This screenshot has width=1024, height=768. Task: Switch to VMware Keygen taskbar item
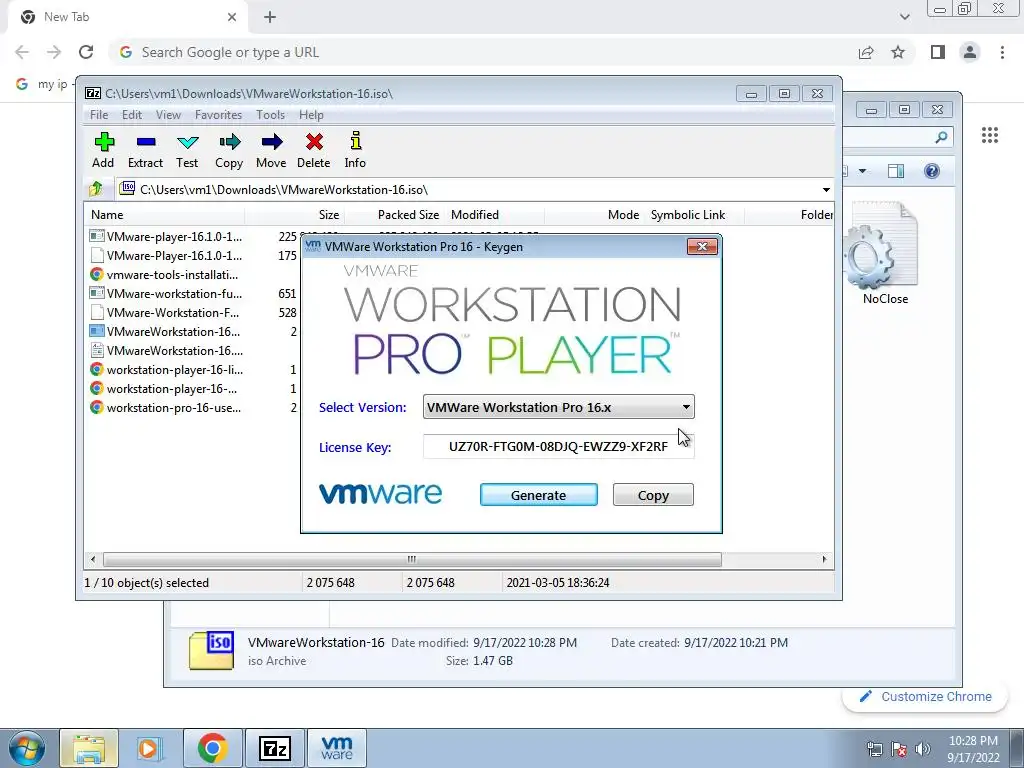point(337,748)
